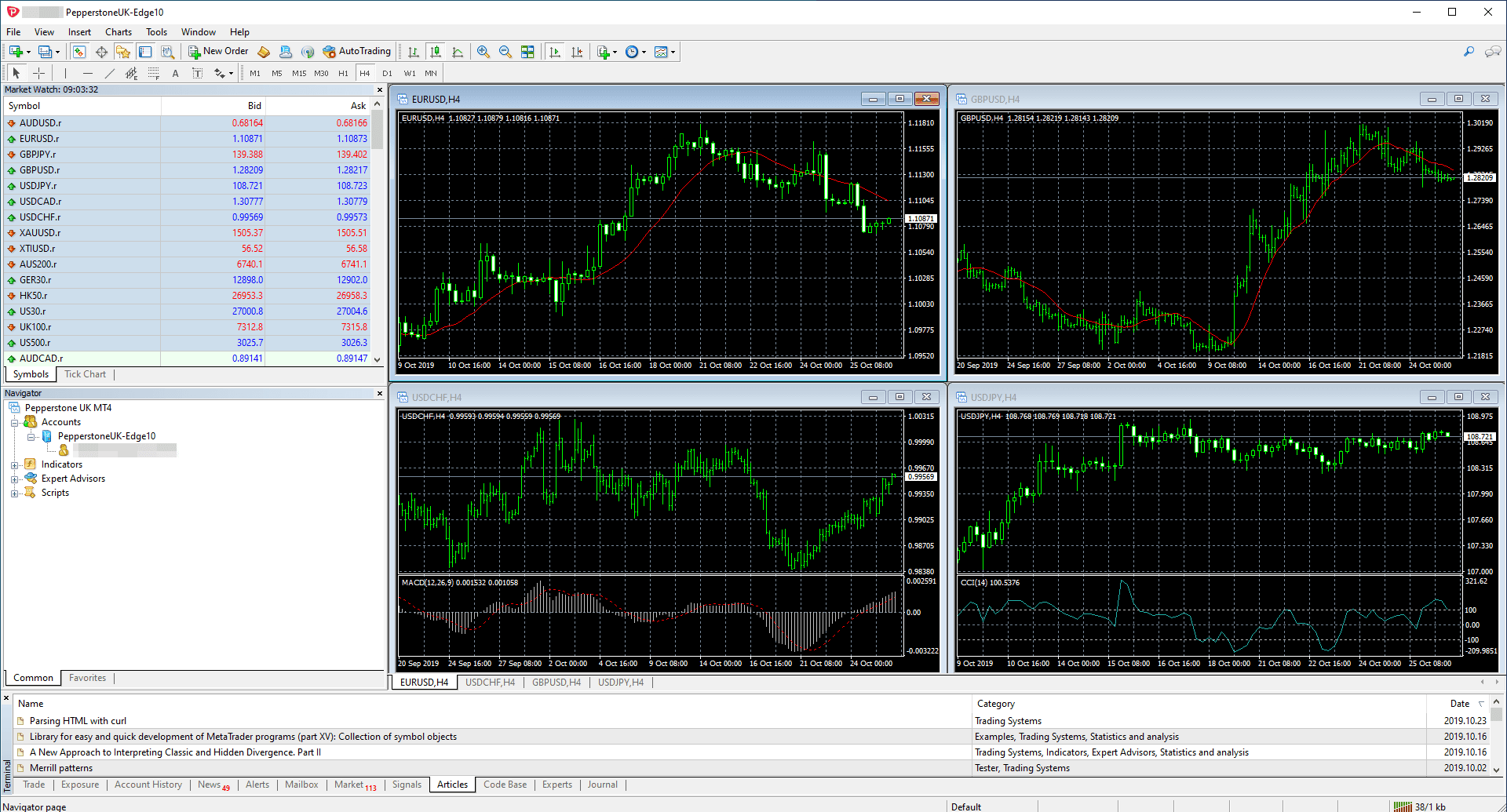This screenshot has width=1507, height=812.
Task: Set the chart timeframe to D1
Action: pyautogui.click(x=386, y=72)
